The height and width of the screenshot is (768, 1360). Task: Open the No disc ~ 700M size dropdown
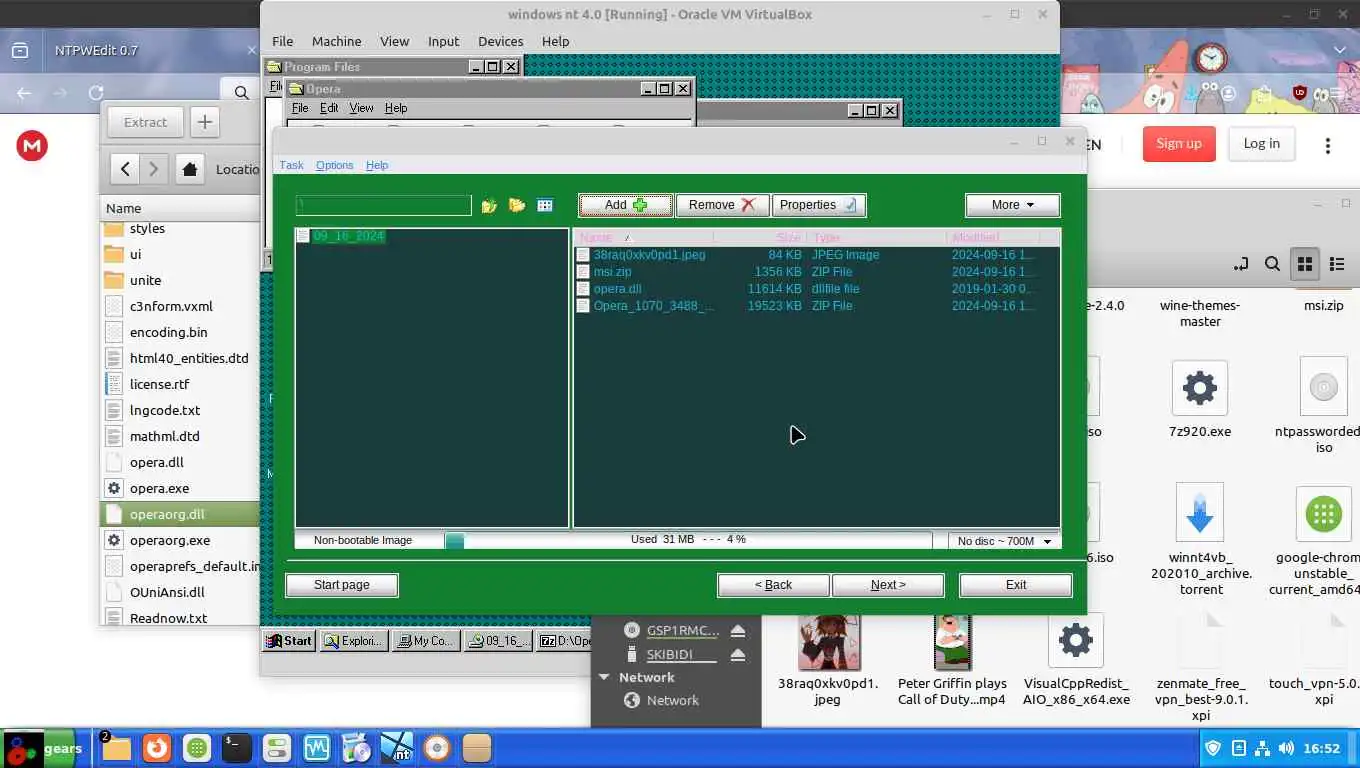(1004, 541)
